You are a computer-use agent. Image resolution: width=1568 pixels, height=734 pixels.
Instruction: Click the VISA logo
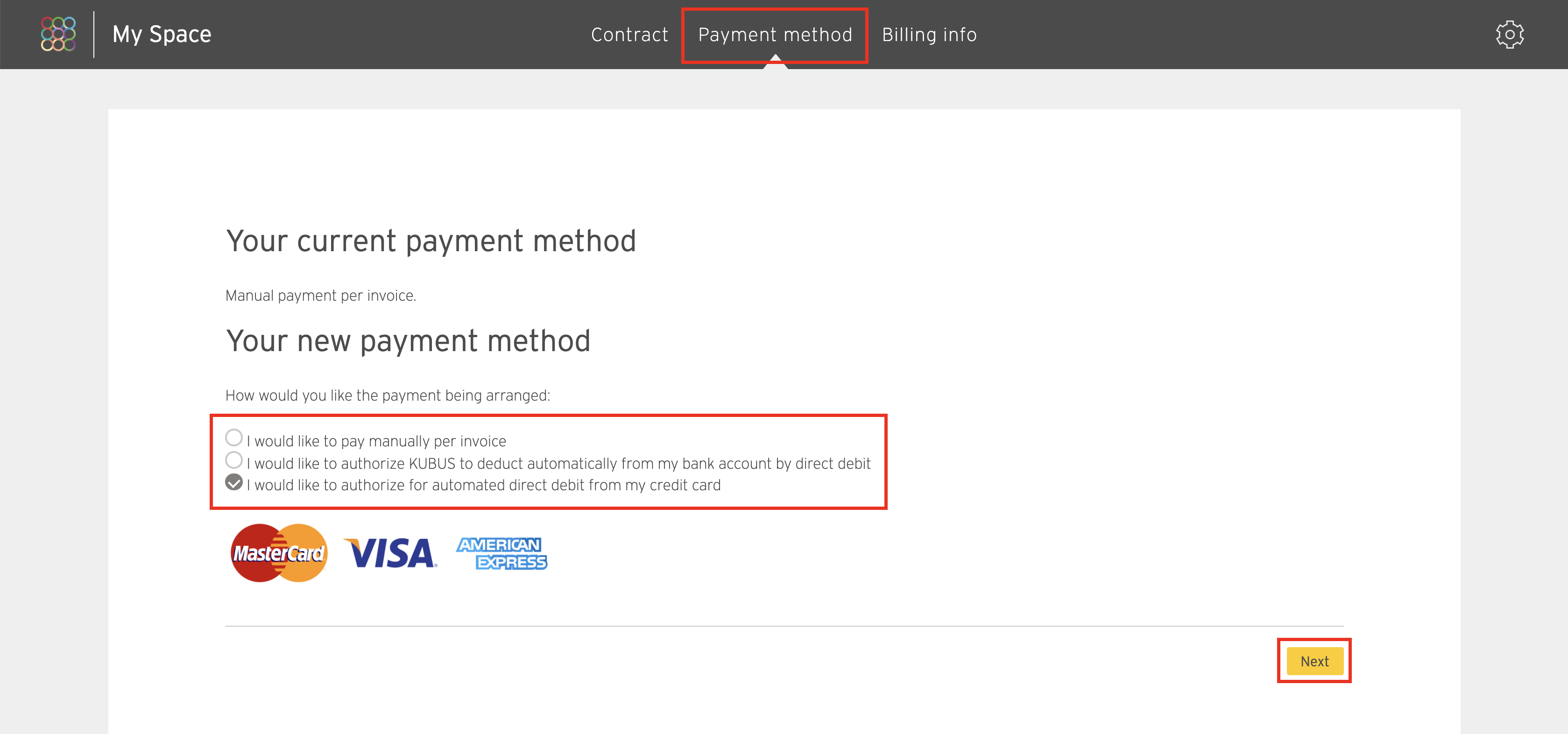[390, 553]
